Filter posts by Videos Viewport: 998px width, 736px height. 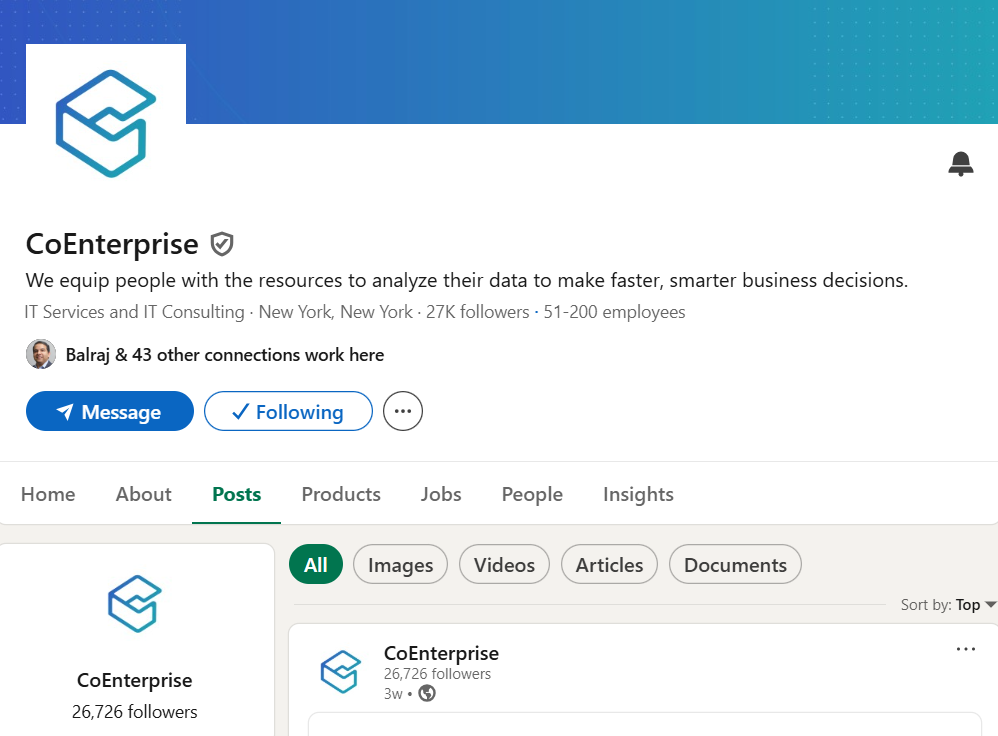click(504, 565)
